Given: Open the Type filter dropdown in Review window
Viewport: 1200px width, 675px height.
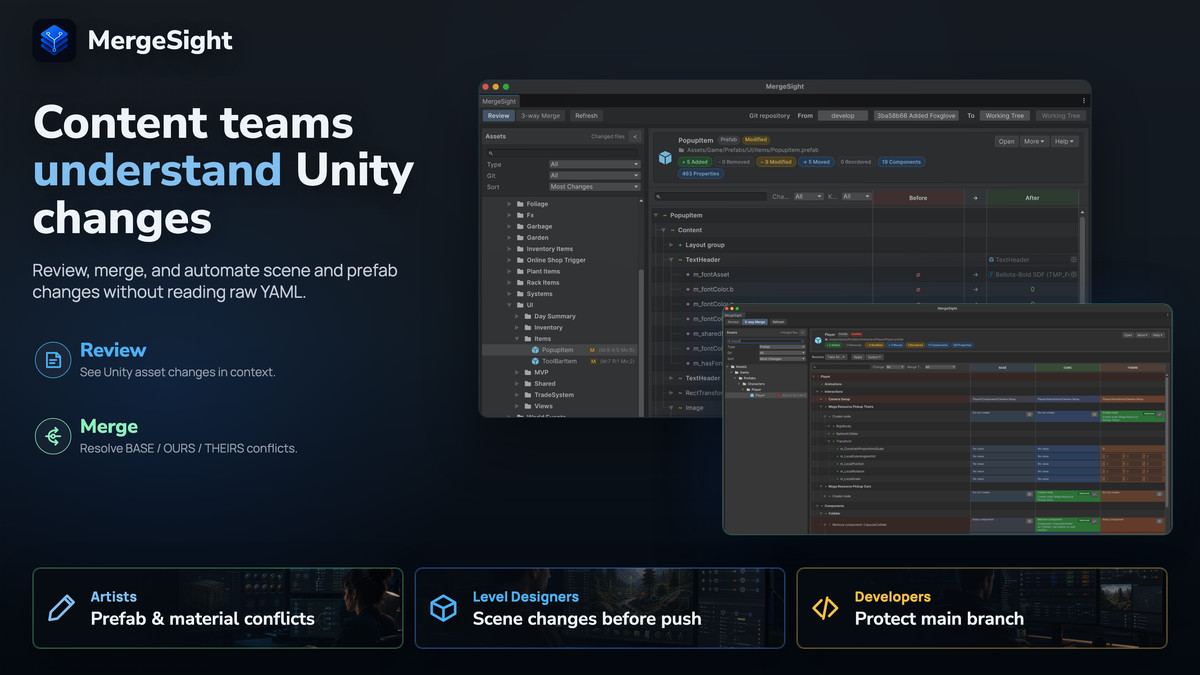Looking at the screenshot, I should (x=594, y=164).
